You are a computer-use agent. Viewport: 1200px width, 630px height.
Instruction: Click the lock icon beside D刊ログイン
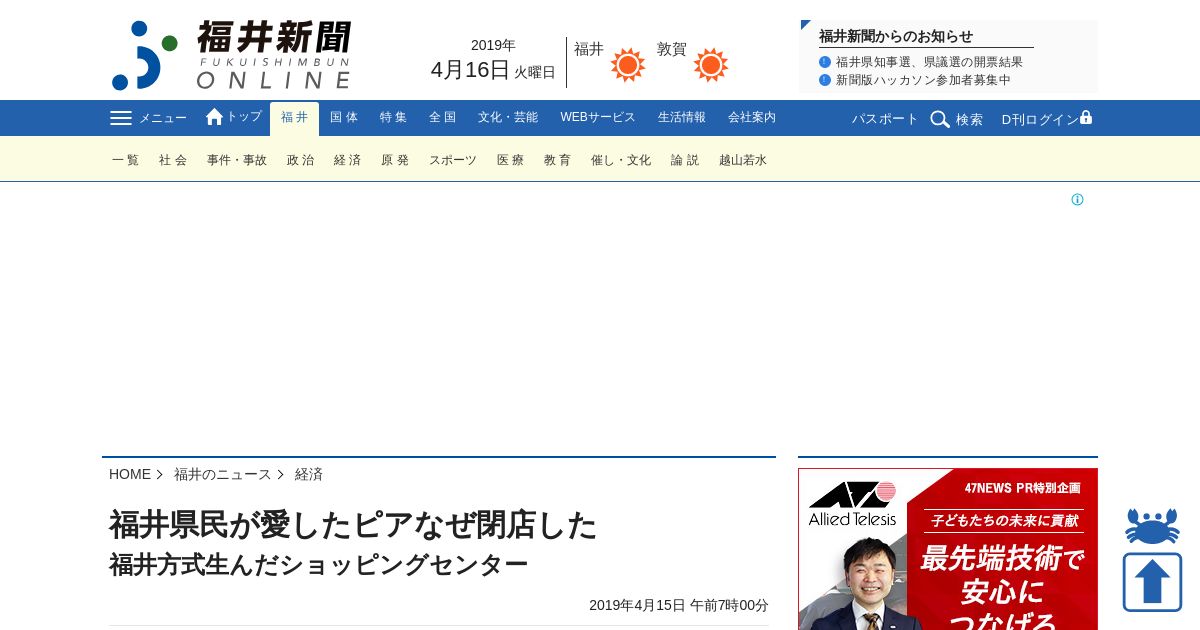(1086, 117)
